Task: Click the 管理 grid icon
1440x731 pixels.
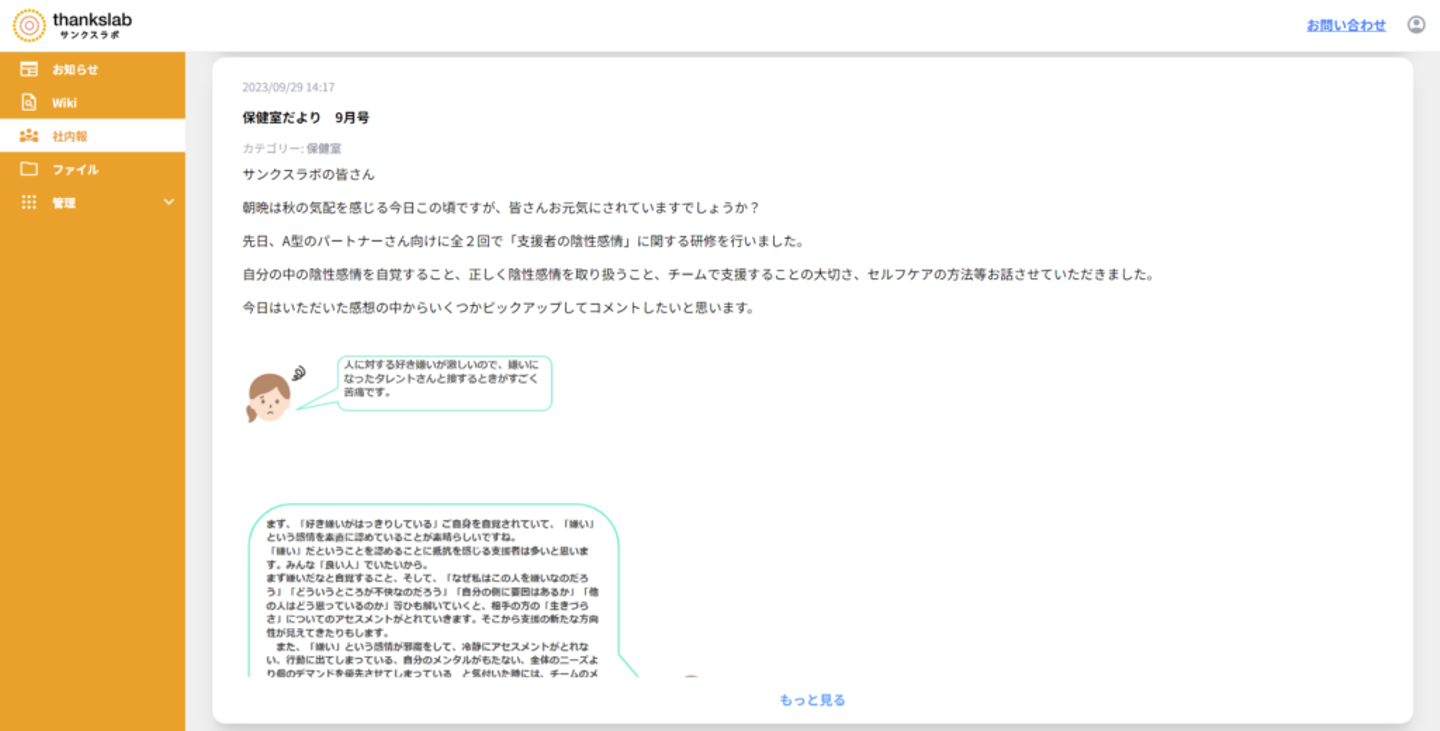Action: 29,202
